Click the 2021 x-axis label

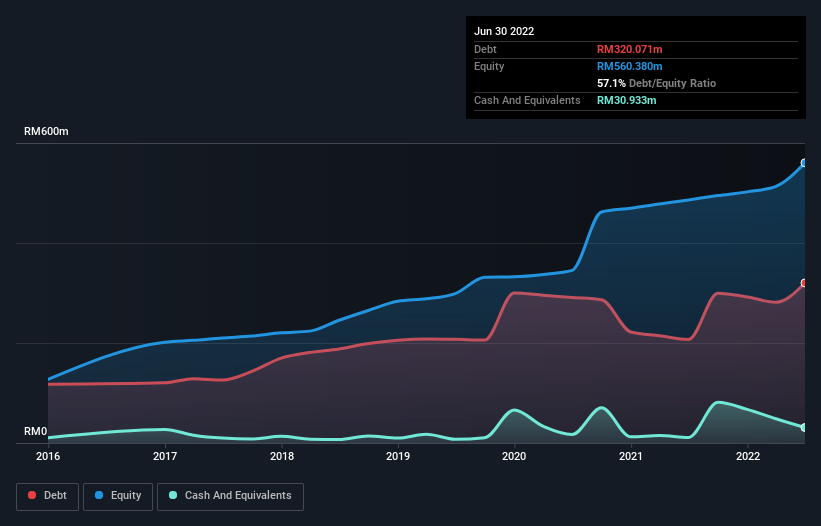coord(631,456)
